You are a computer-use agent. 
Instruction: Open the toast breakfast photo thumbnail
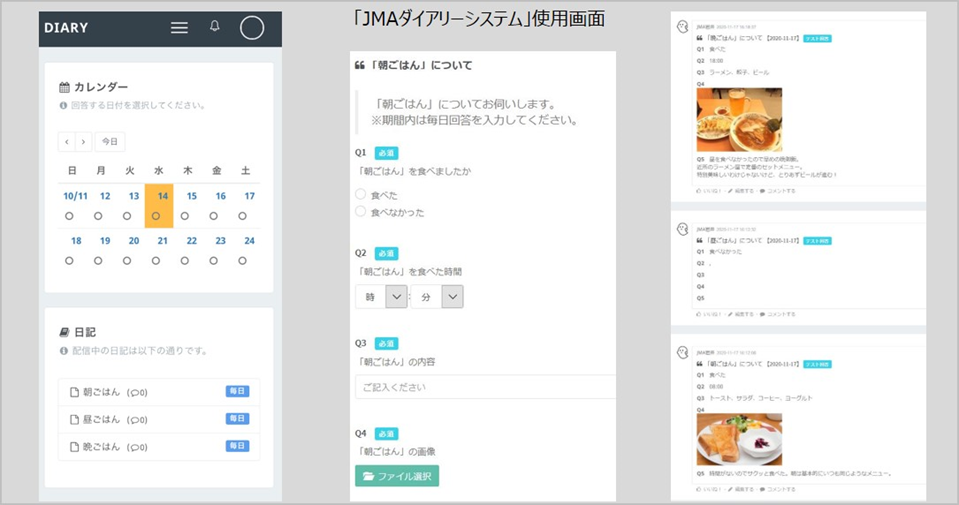739,438
